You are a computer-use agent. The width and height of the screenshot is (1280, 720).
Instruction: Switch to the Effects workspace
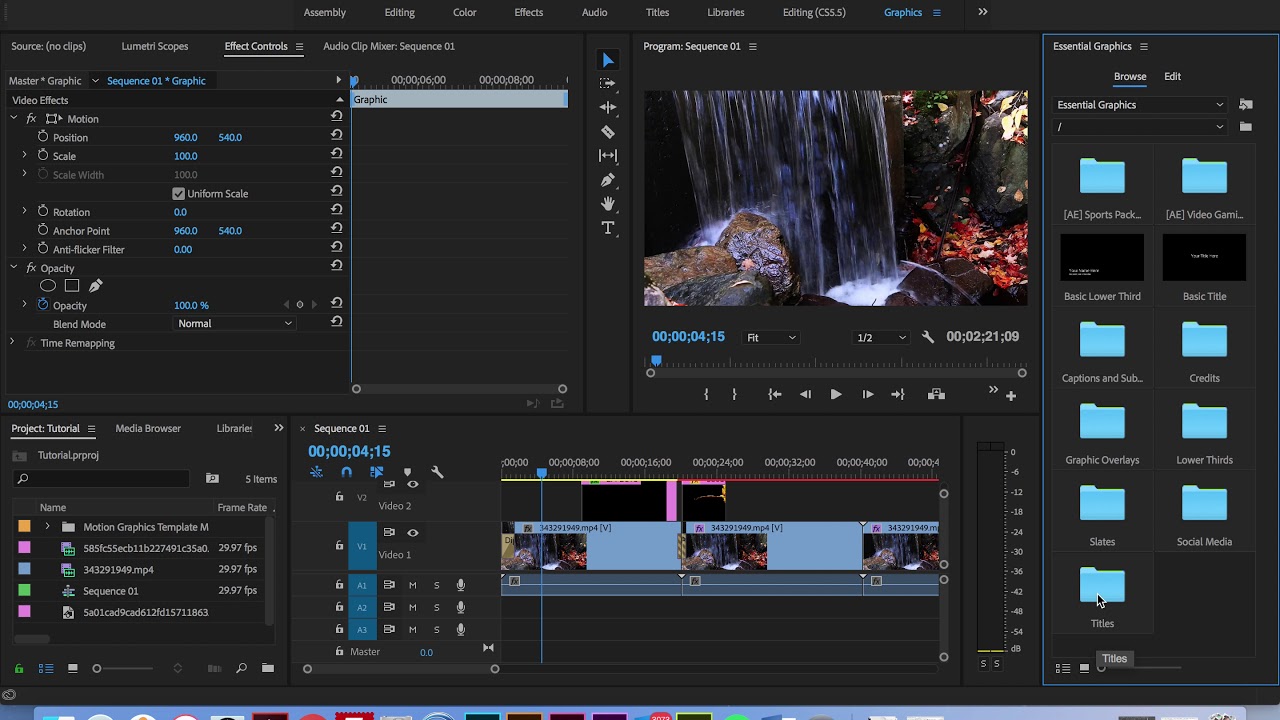click(x=528, y=12)
